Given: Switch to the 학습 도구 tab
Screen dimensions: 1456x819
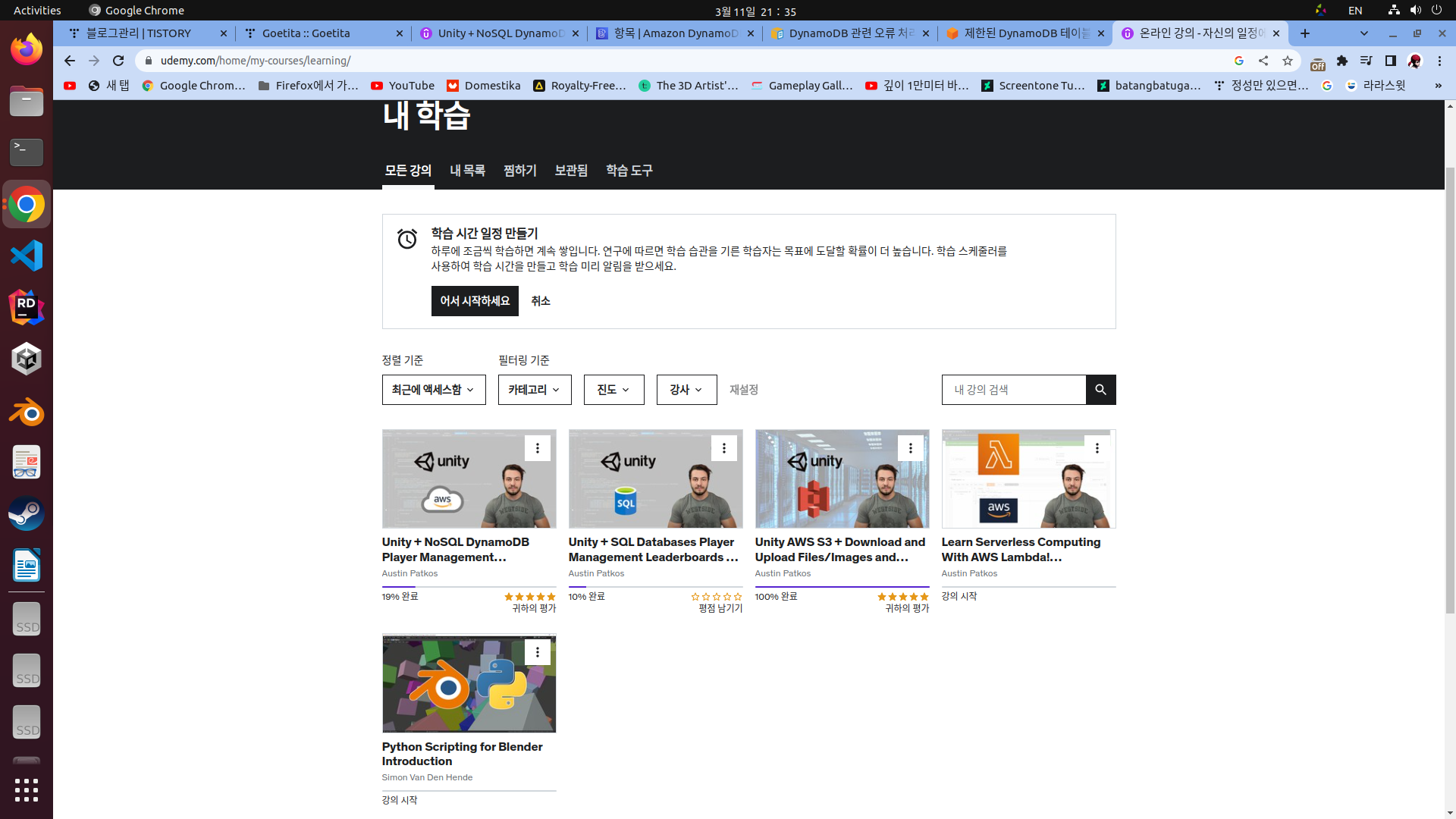Looking at the screenshot, I should pyautogui.click(x=629, y=171).
